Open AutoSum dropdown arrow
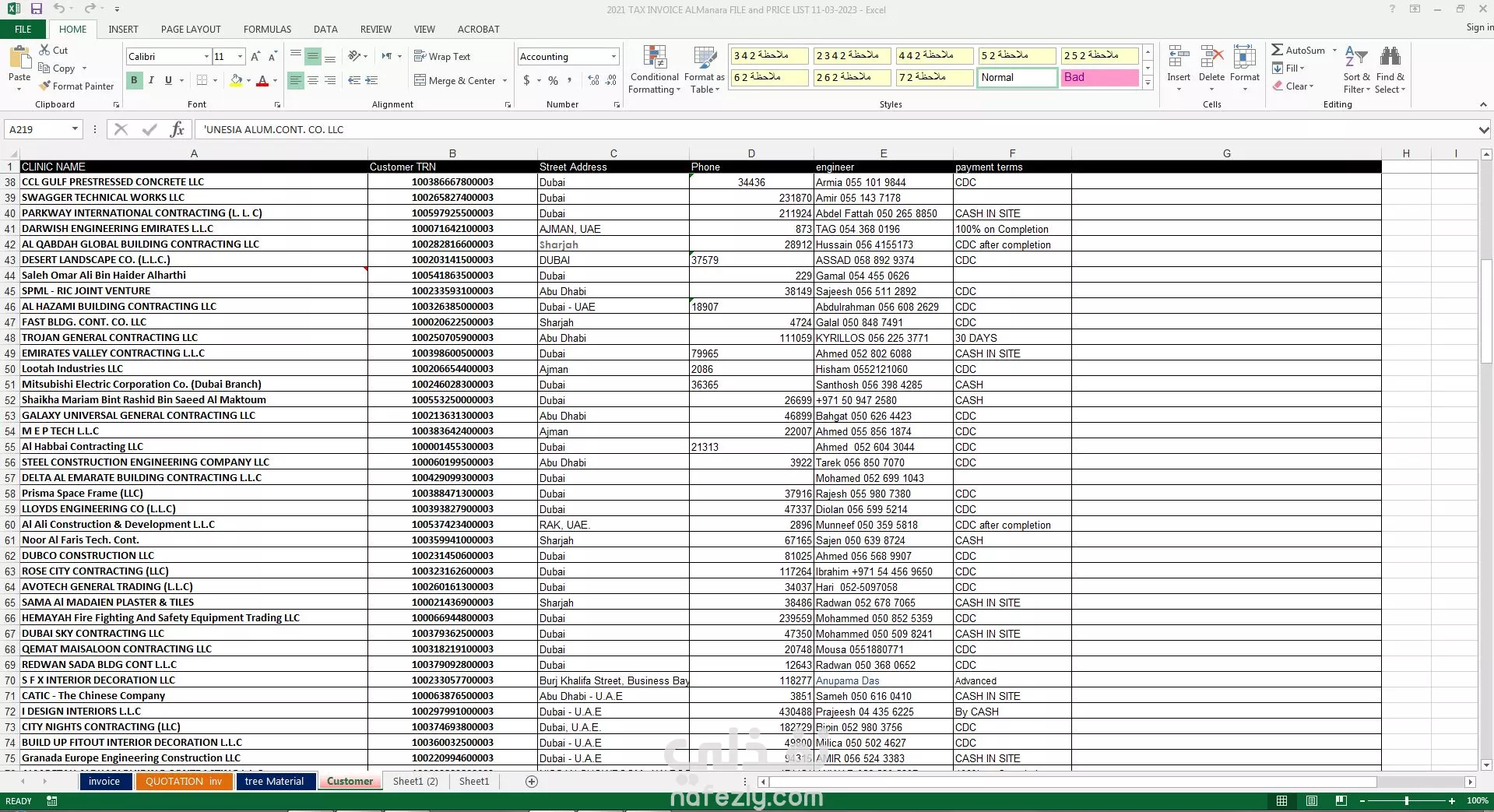This screenshot has height=812, width=1494. [x=1334, y=50]
